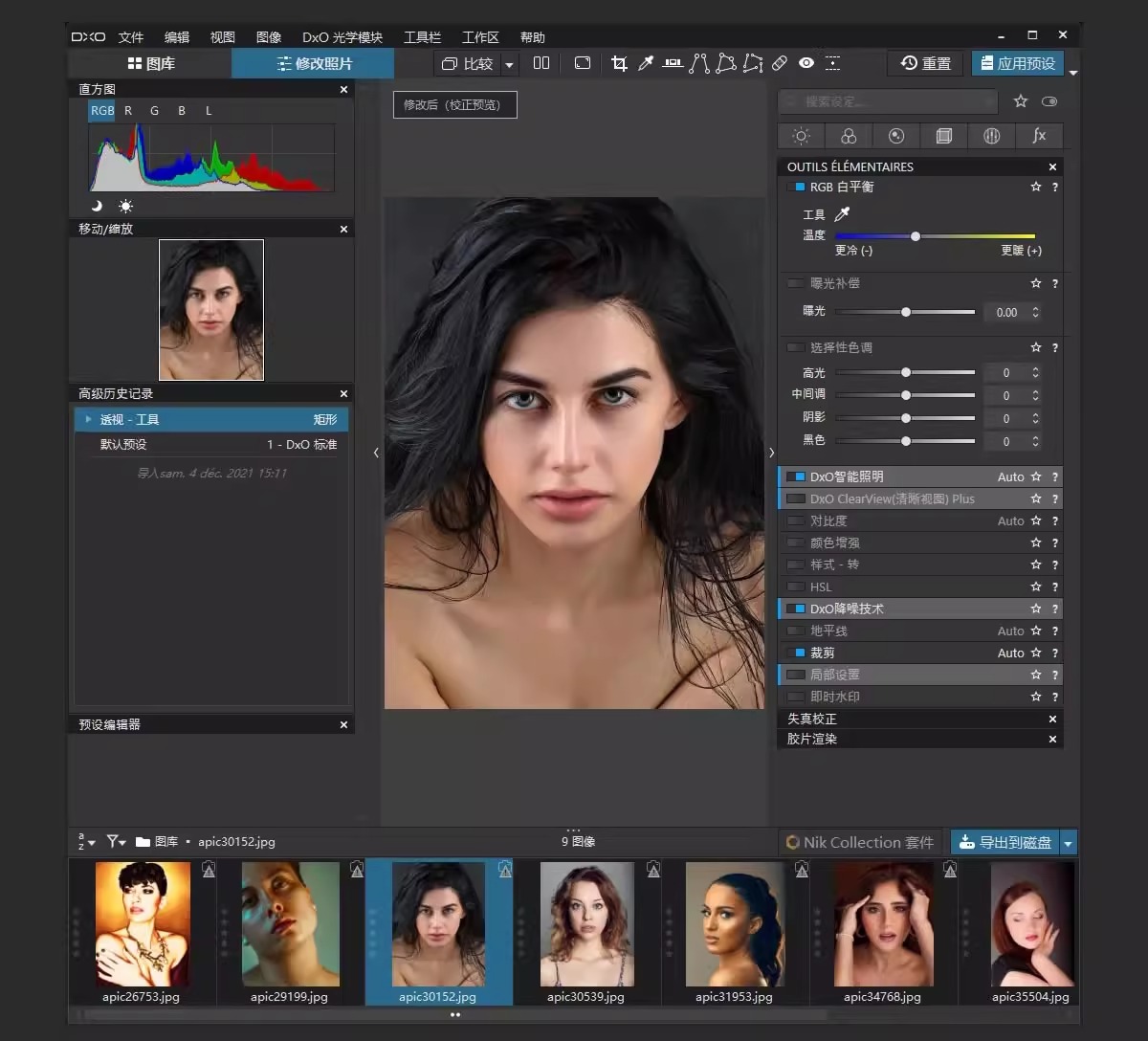Show shadow clipping with the moon icon
Screen dimensions: 1148x1041
97,206
